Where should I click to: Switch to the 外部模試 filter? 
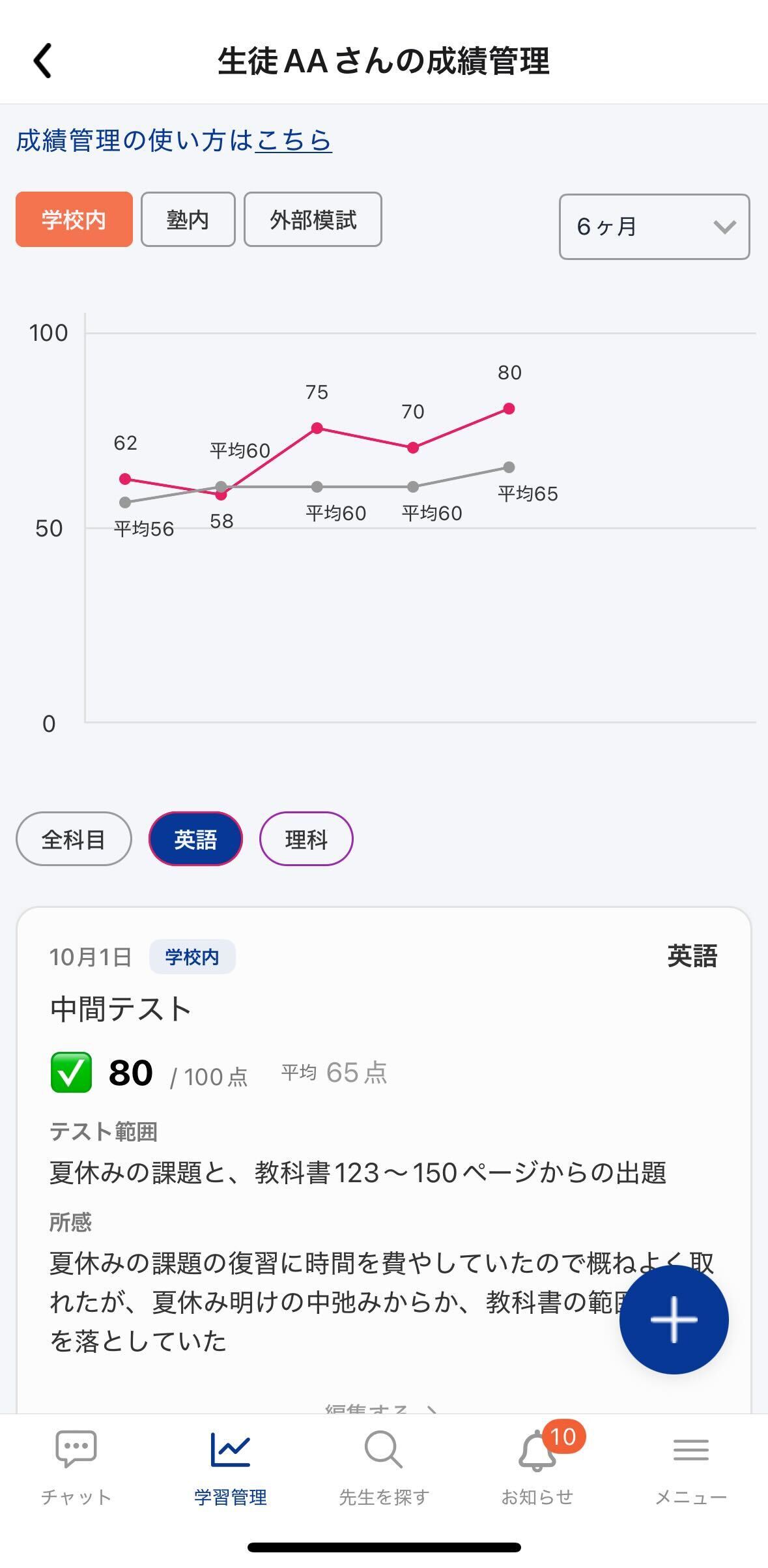coord(313,220)
